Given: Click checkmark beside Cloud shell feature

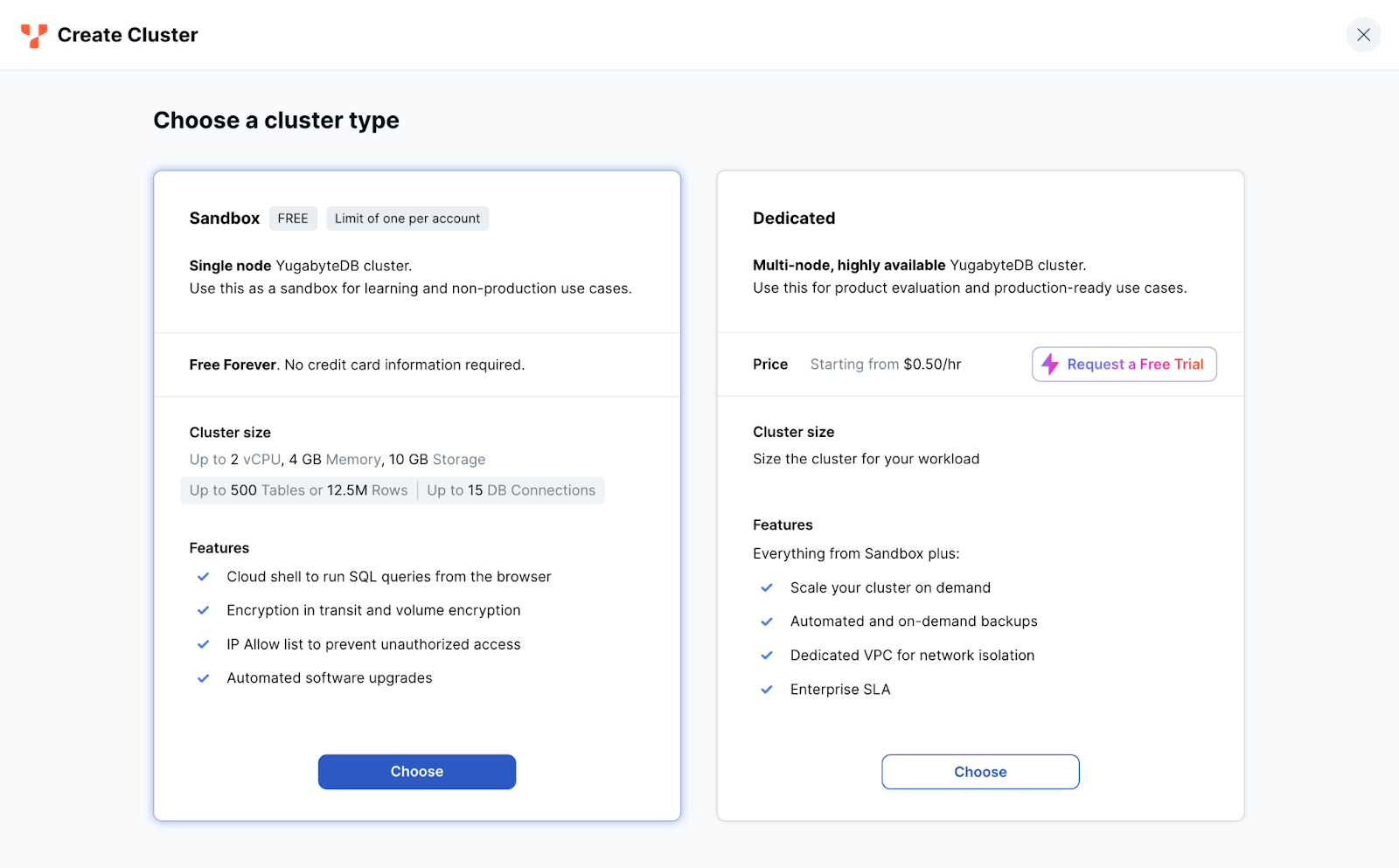Looking at the screenshot, I should (x=203, y=577).
